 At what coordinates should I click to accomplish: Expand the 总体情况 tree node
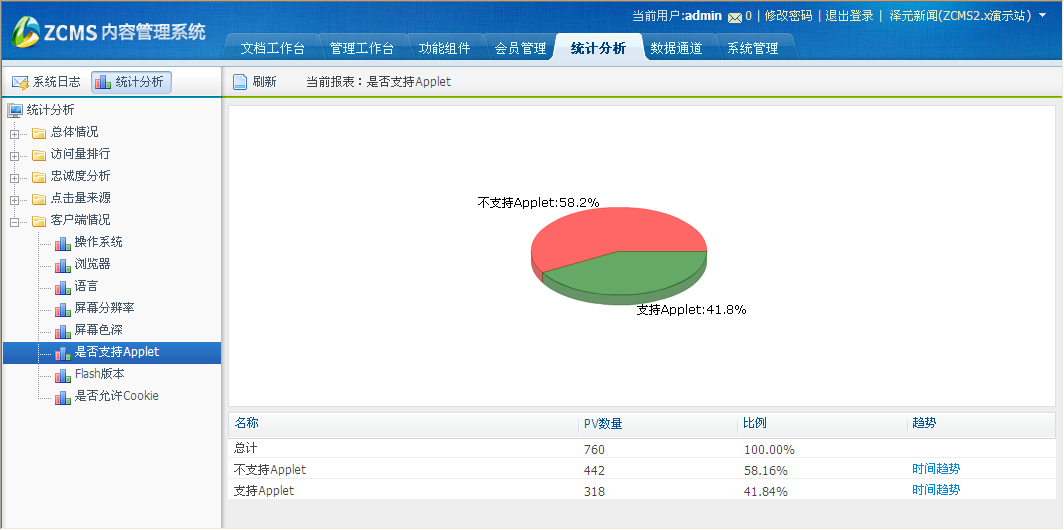click(x=14, y=133)
